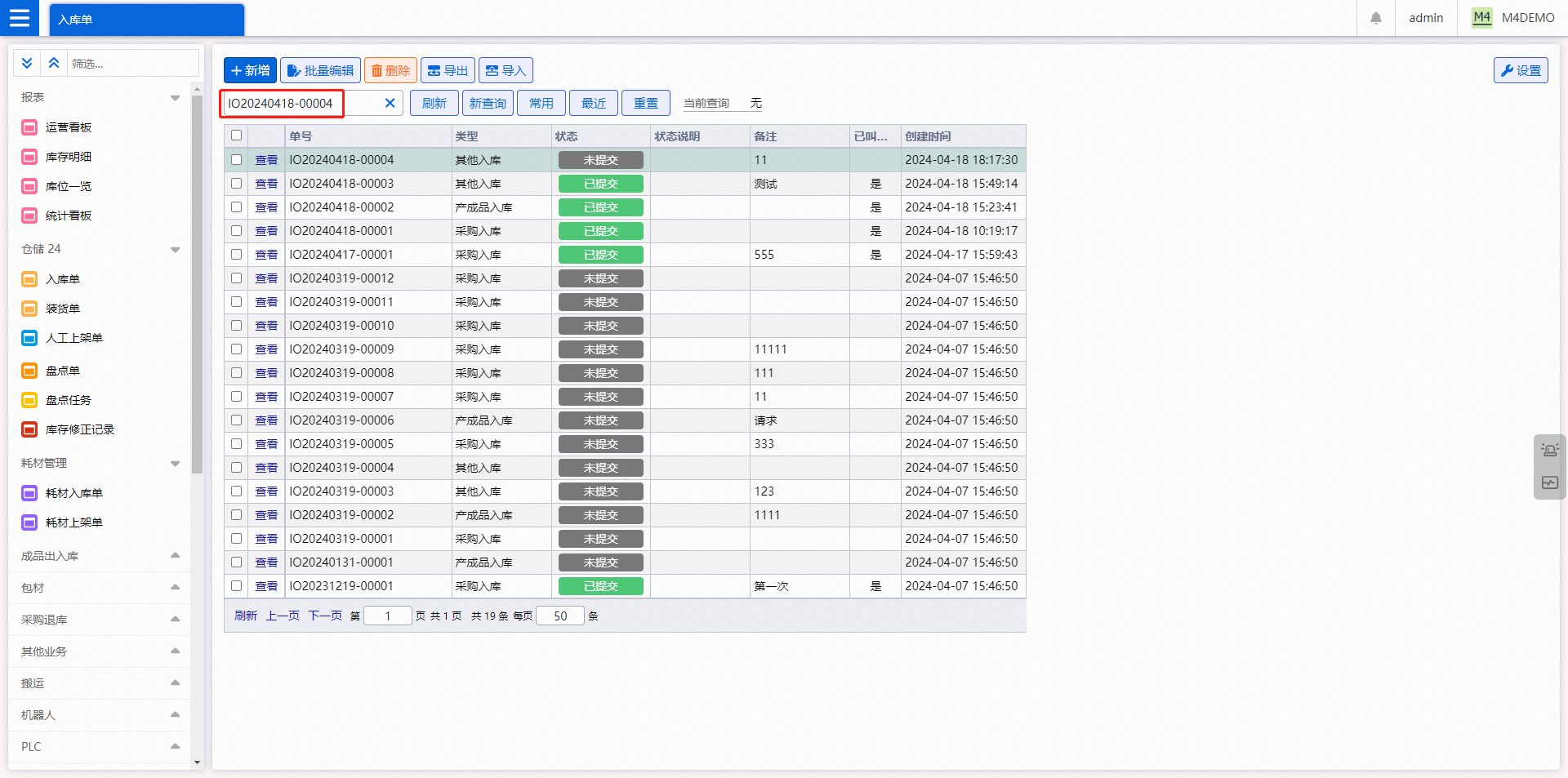This screenshot has height=778, width=1568.
Task: Open 耗材入库单 sidebar icon
Action: (29, 493)
